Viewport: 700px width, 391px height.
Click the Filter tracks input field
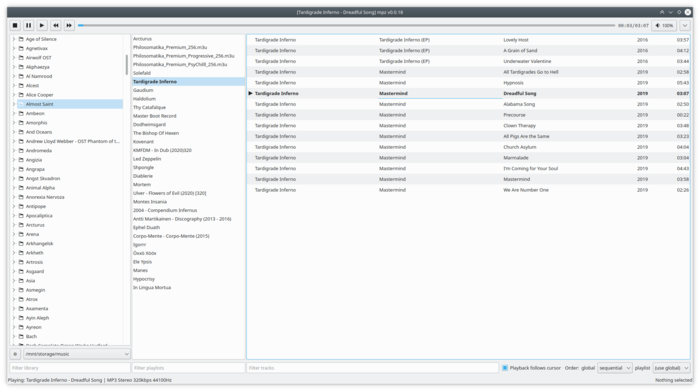click(x=372, y=368)
